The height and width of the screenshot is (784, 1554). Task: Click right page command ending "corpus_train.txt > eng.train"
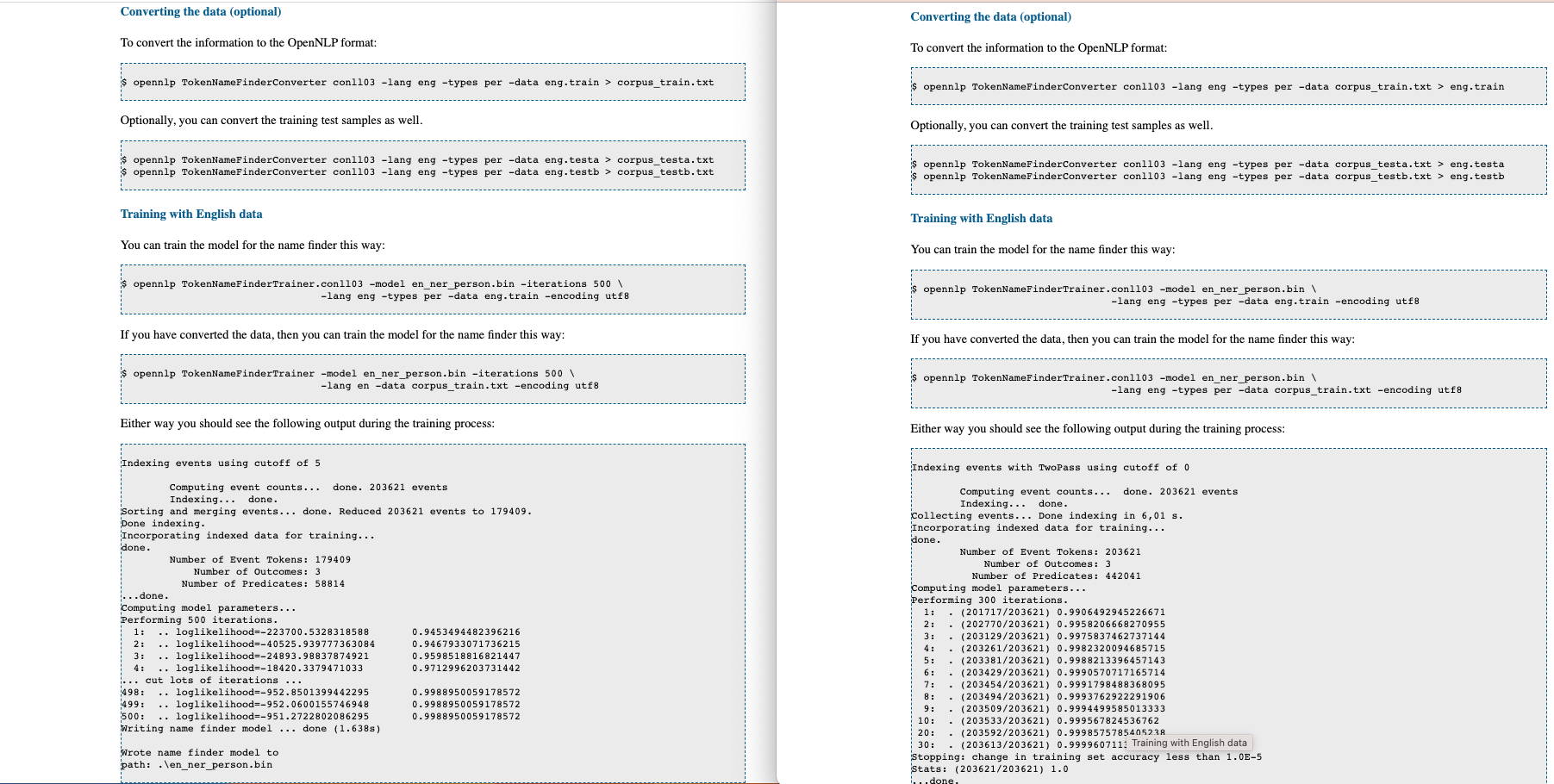[1208, 87]
